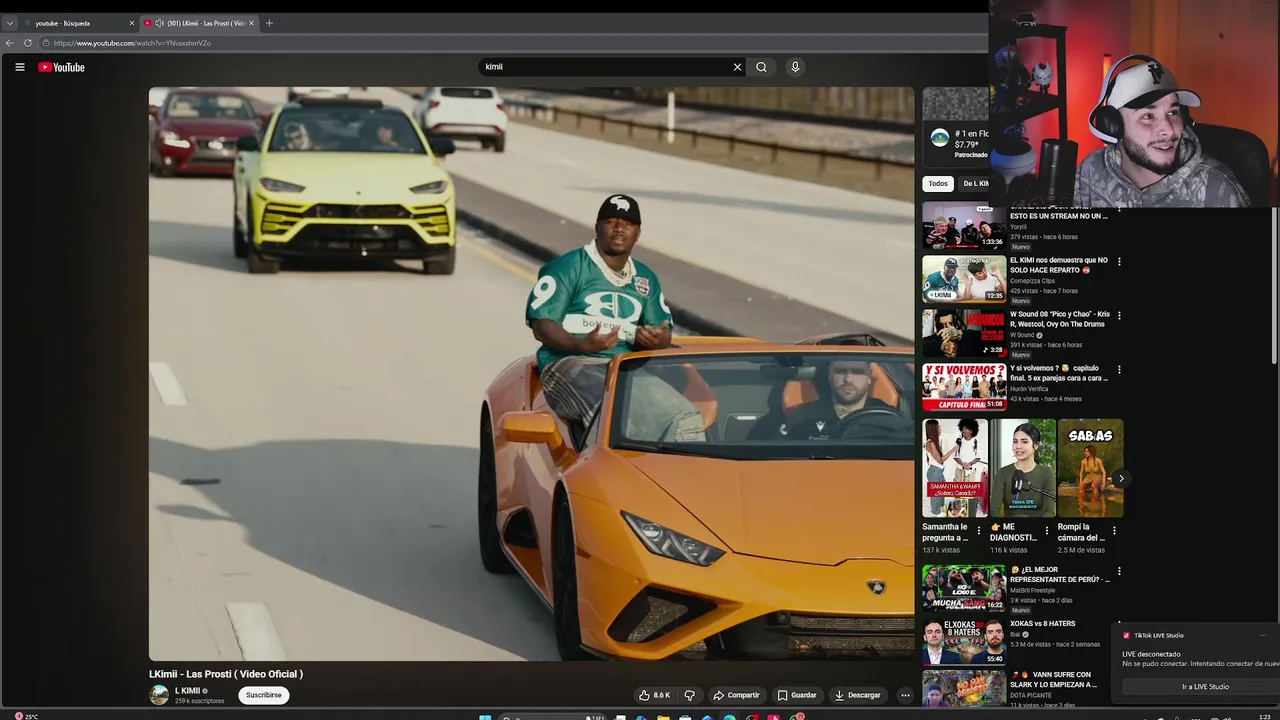The height and width of the screenshot is (720, 1280).
Task: Click Yoryiii channel name in sidebar
Action: tap(1018, 227)
